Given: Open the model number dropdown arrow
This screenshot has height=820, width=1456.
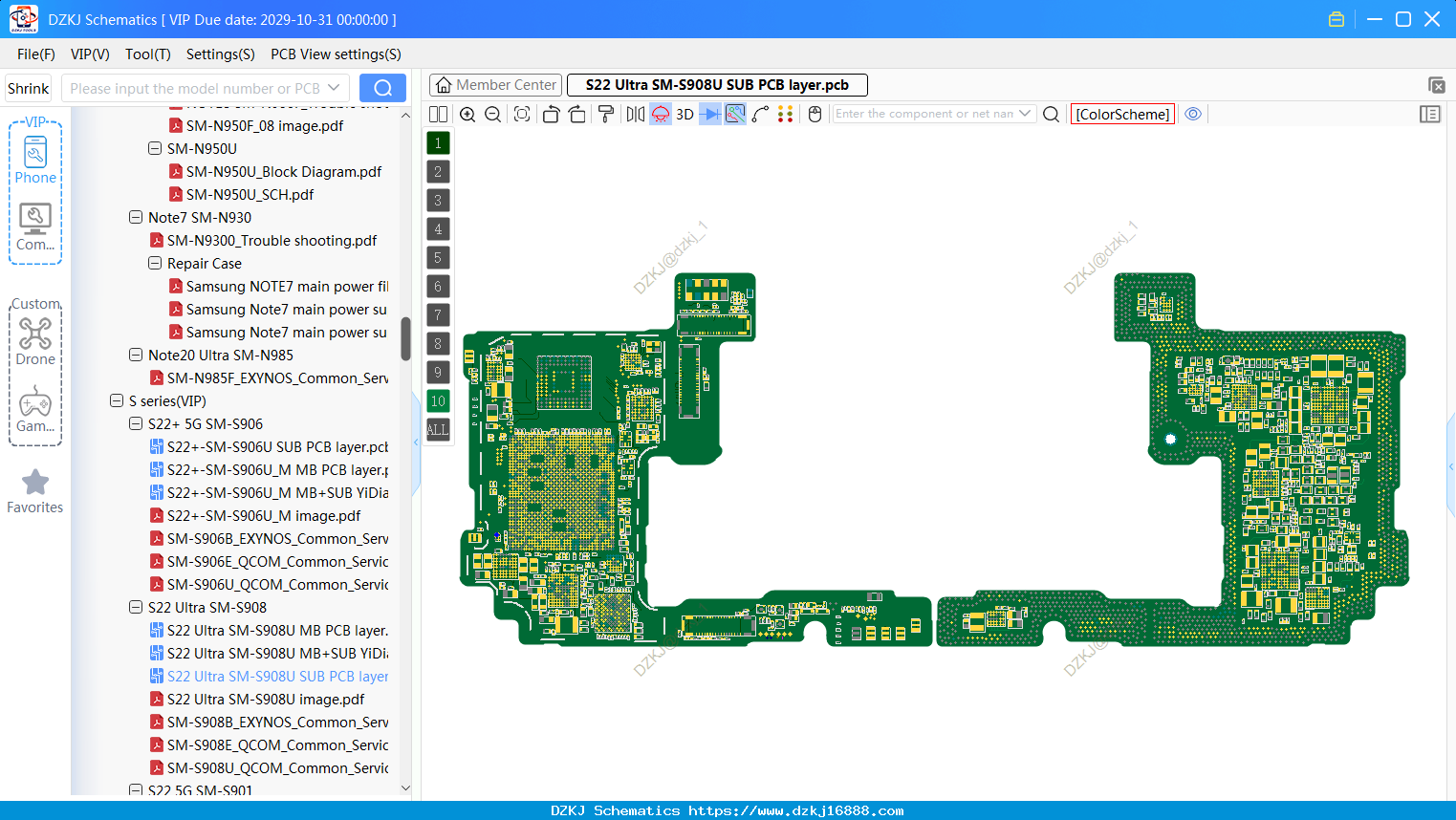Looking at the screenshot, I should tap(334, 88).
